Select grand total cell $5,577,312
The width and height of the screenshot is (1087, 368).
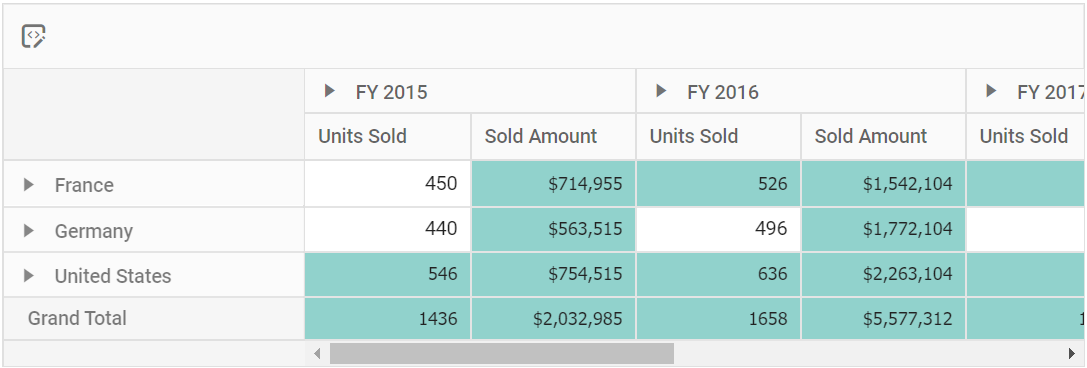(883, 319)
